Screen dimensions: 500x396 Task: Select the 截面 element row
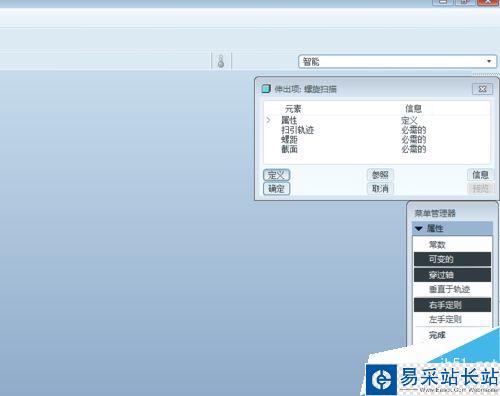pos(377,149)
